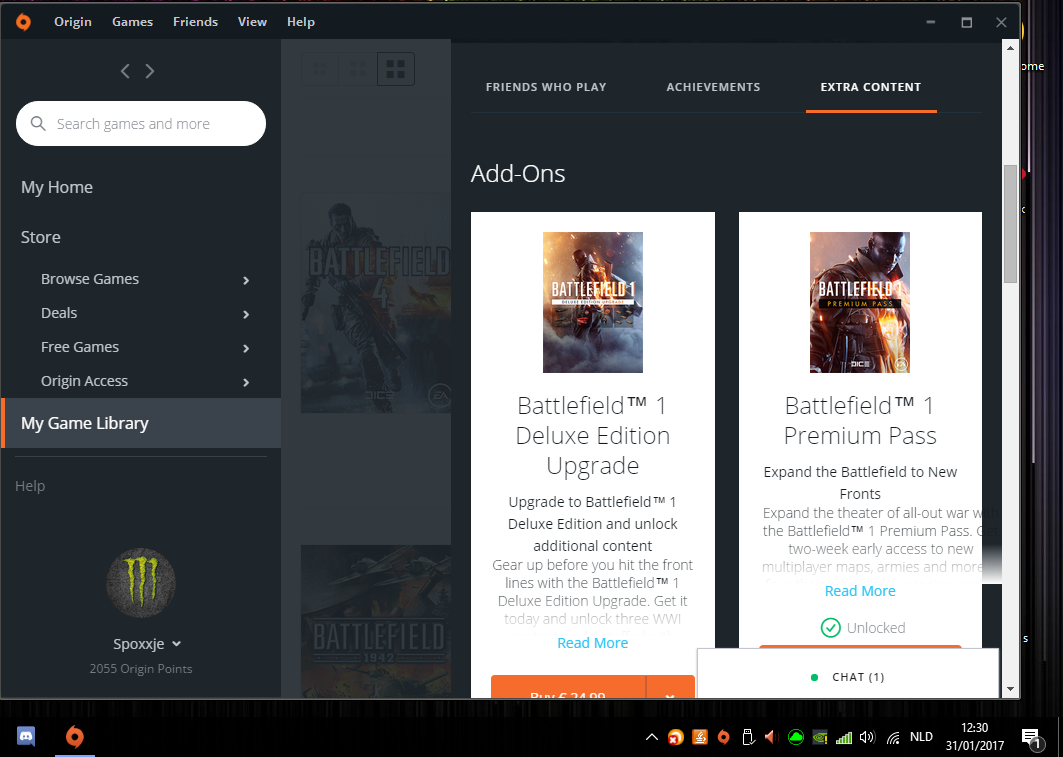1063x757 pixels.
Task: Click the Add-Ons heading
Action: [x=518, y=173]
